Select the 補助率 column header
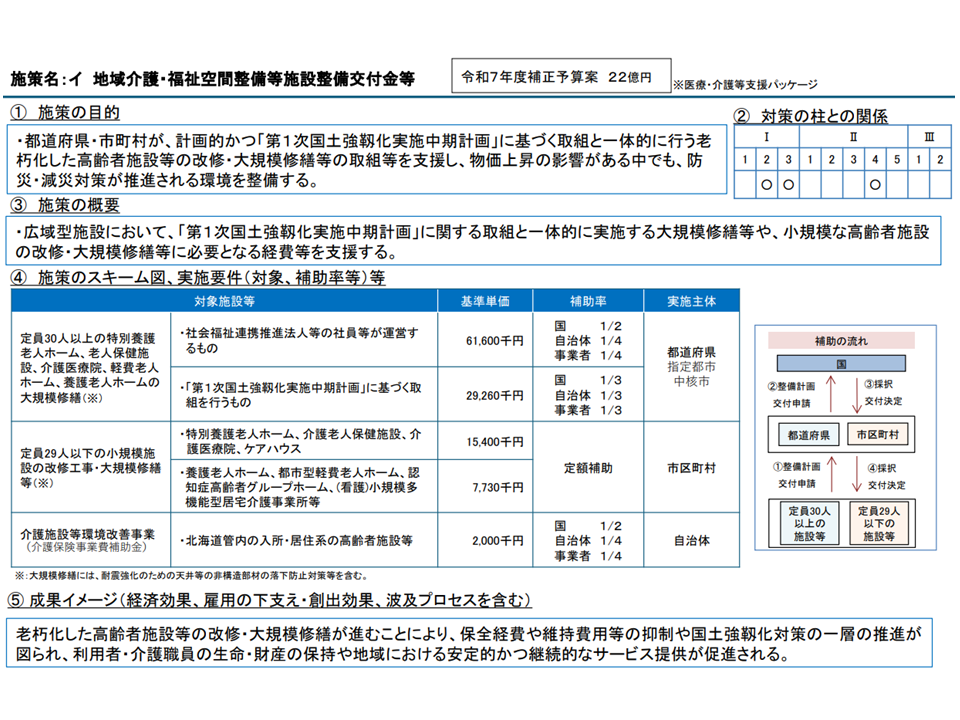960x720 pixels. coord(589,300)
